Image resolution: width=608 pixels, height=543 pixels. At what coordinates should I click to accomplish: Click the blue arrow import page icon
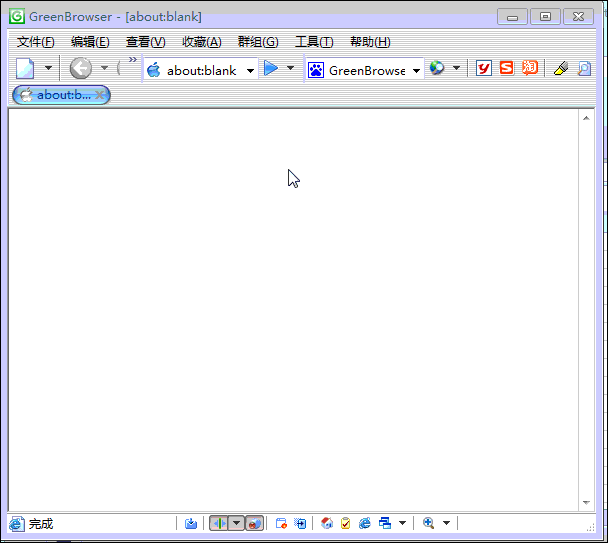click(x=300, y=524)
